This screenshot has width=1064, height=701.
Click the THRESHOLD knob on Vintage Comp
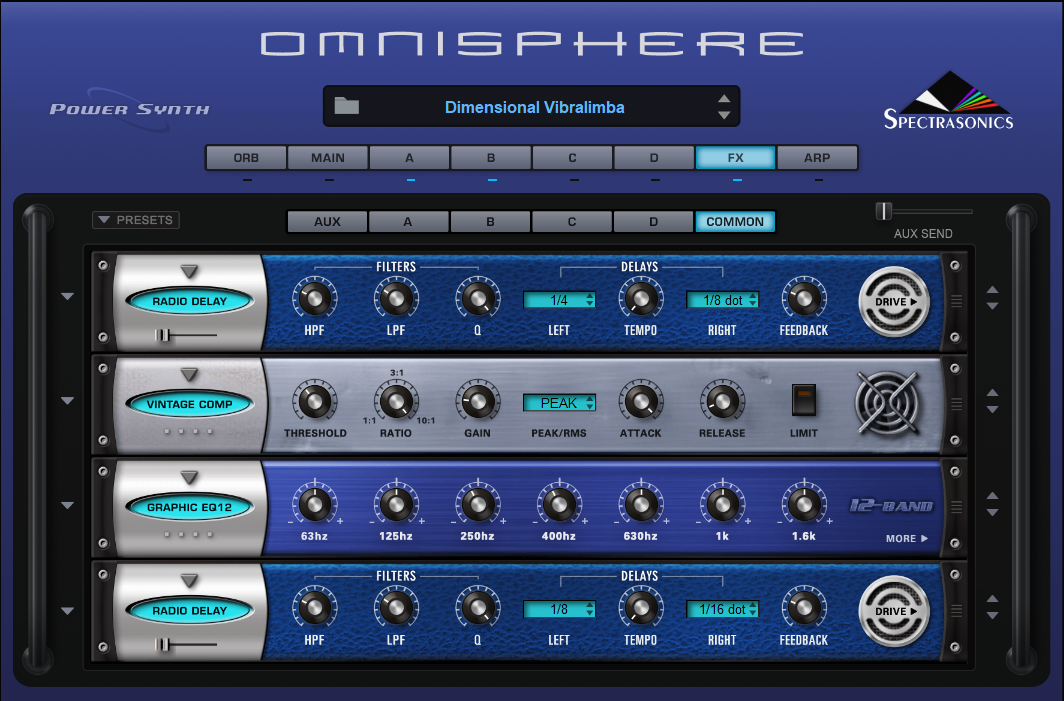click(314, 401)
